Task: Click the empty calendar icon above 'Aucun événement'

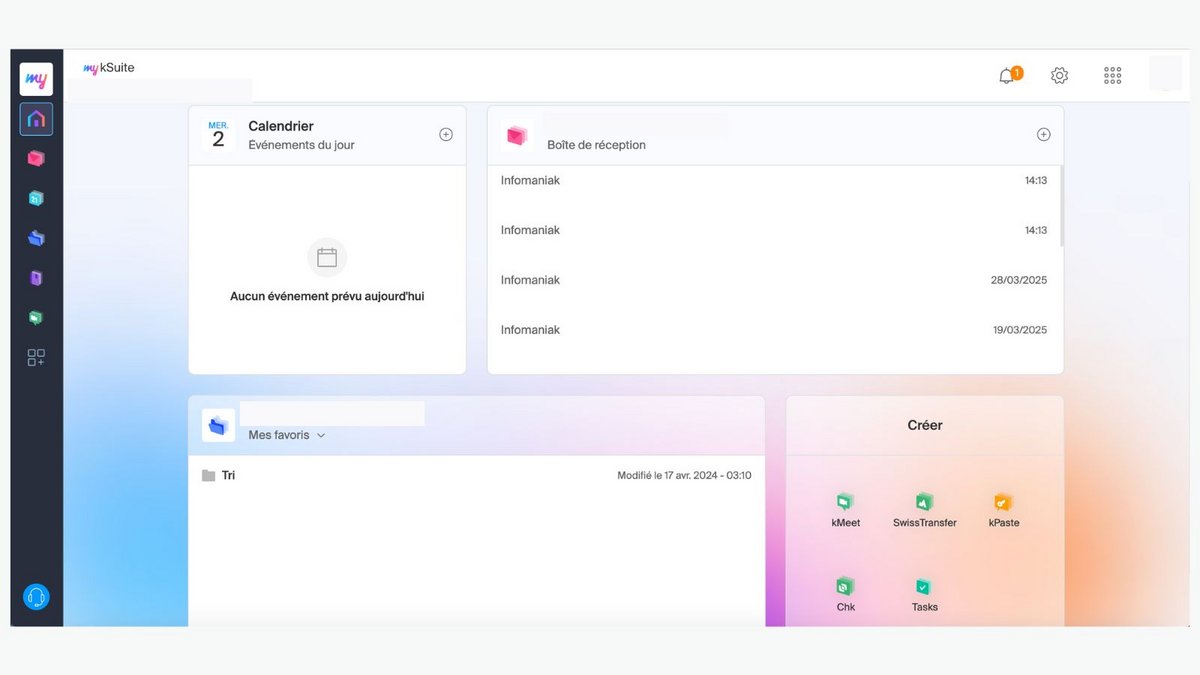Action: tap(327, 258)
